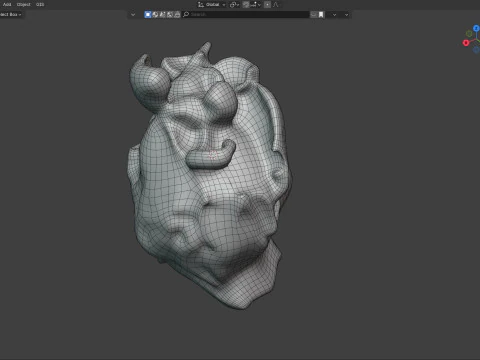Expand the last chevron in the header
Viewport: 480px width, 360px height.
point(346,15)
